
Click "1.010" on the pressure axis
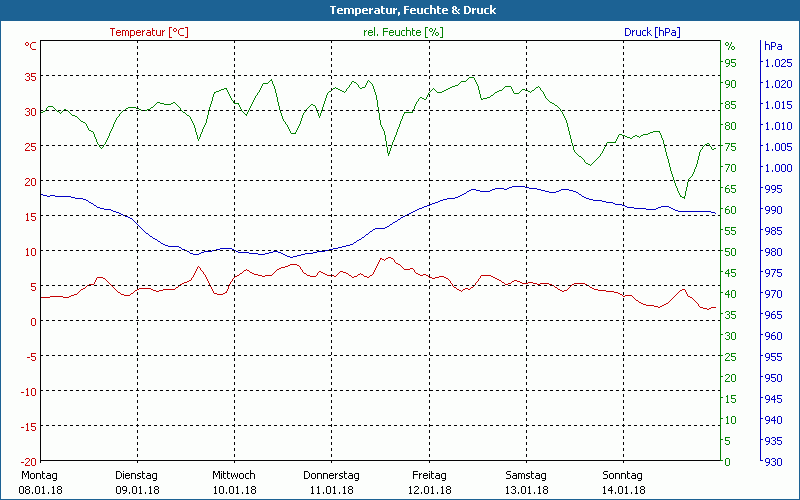(x=779, y=126)
